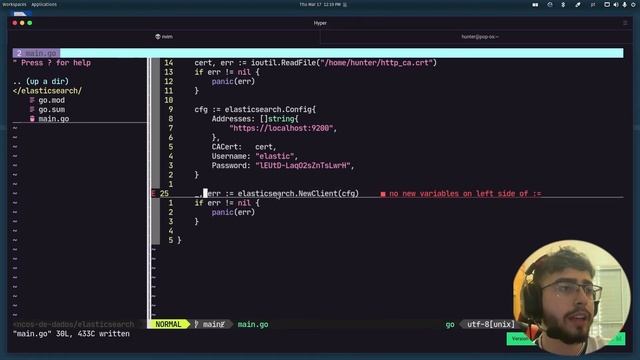Click the 'CACert: cert,' line

tap(244, 147)
